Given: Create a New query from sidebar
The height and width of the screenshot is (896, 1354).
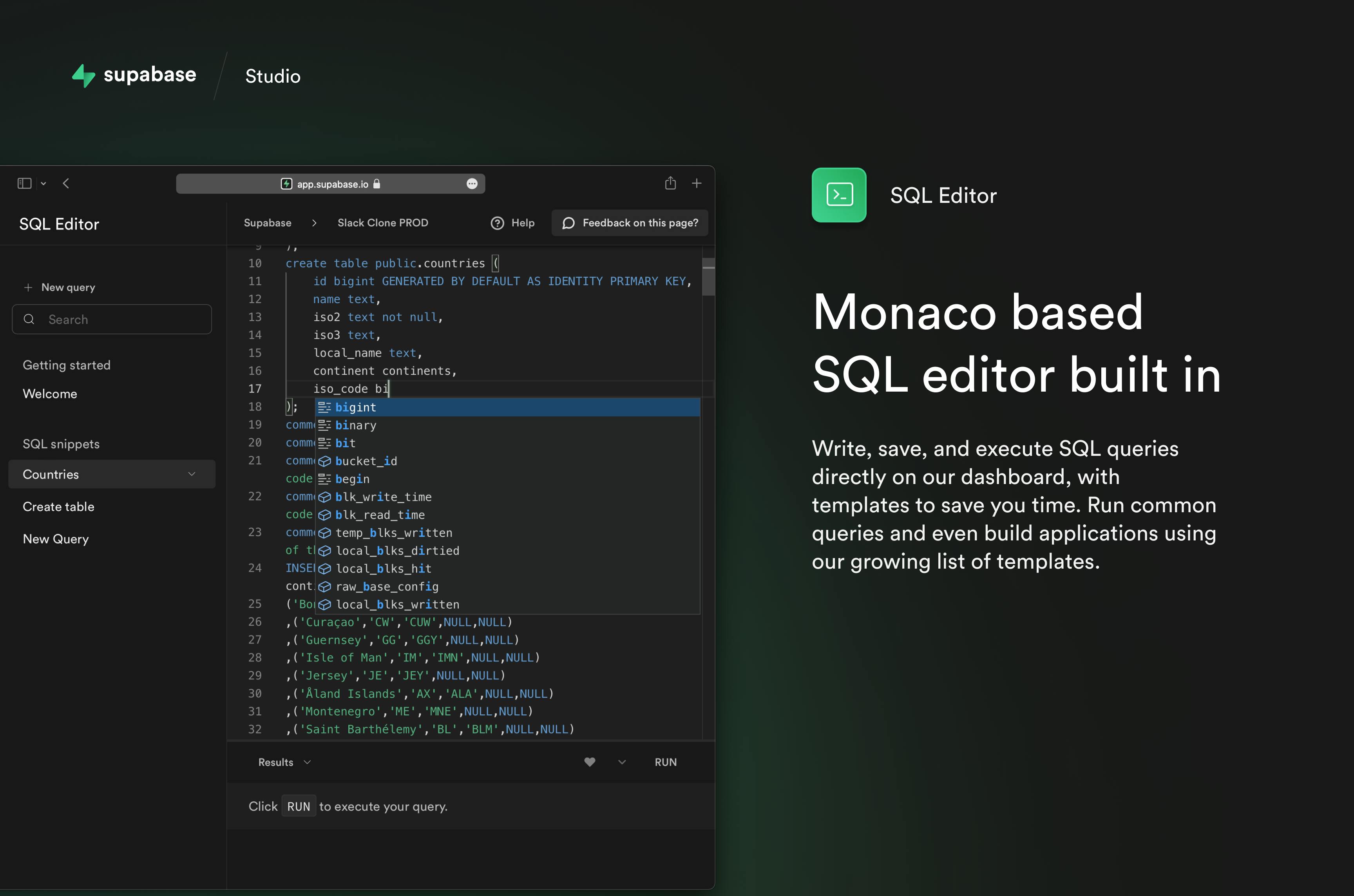Looking at the screenshot, I should [60, 287].
